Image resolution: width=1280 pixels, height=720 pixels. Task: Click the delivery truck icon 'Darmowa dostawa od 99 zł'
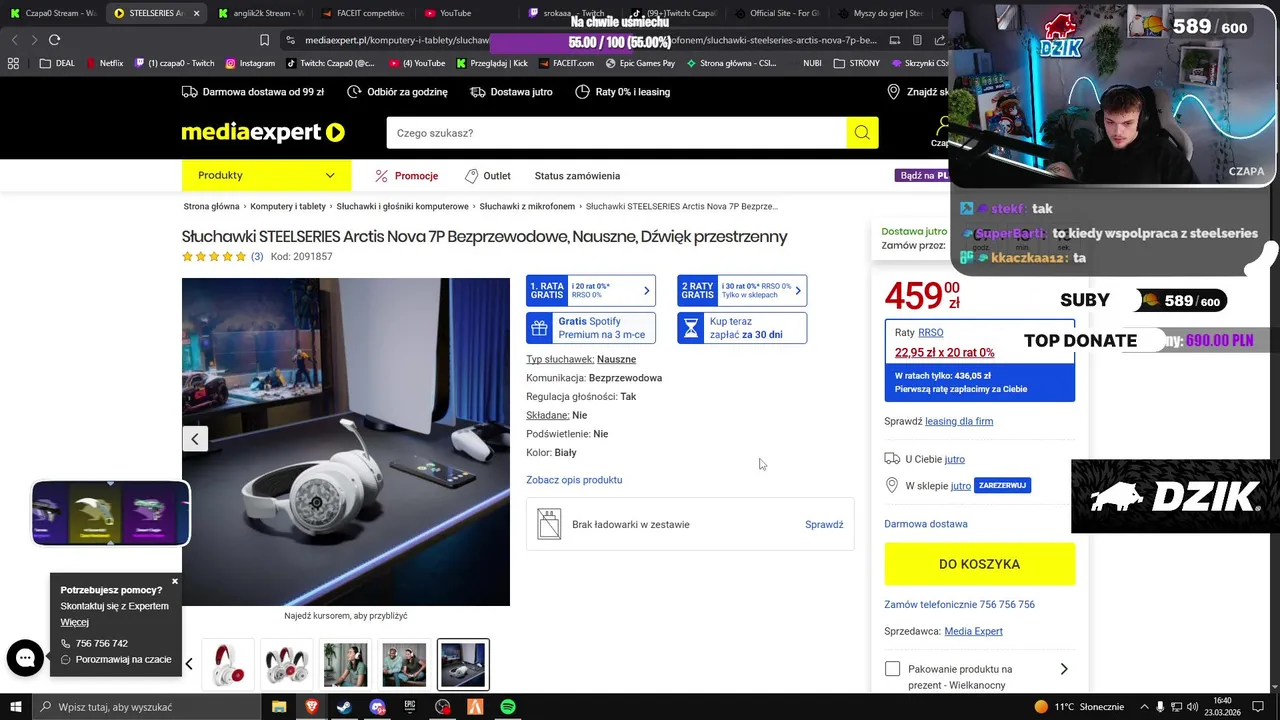(x=253, y=92)
